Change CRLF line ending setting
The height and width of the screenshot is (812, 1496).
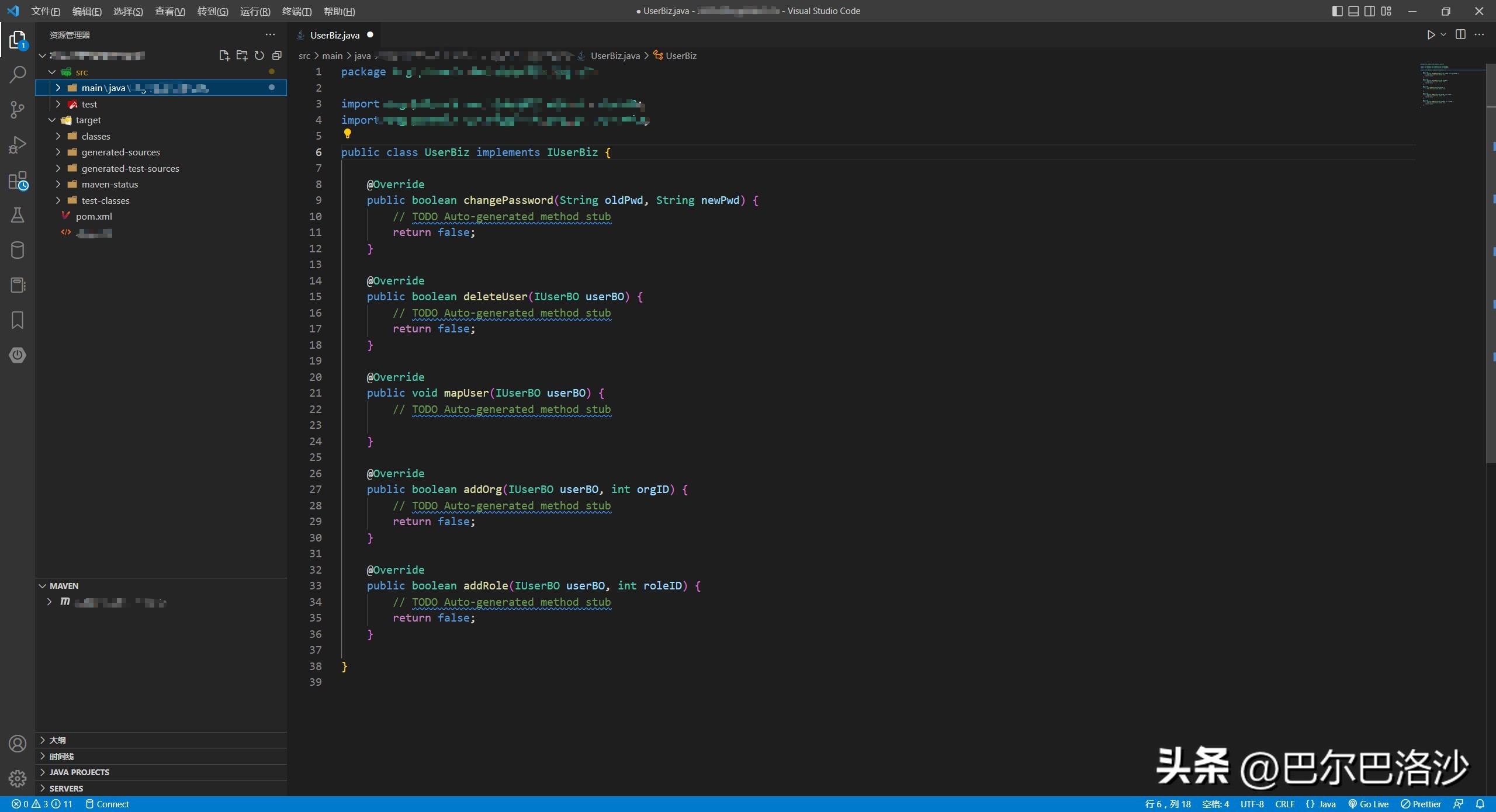pos(1284,804)
